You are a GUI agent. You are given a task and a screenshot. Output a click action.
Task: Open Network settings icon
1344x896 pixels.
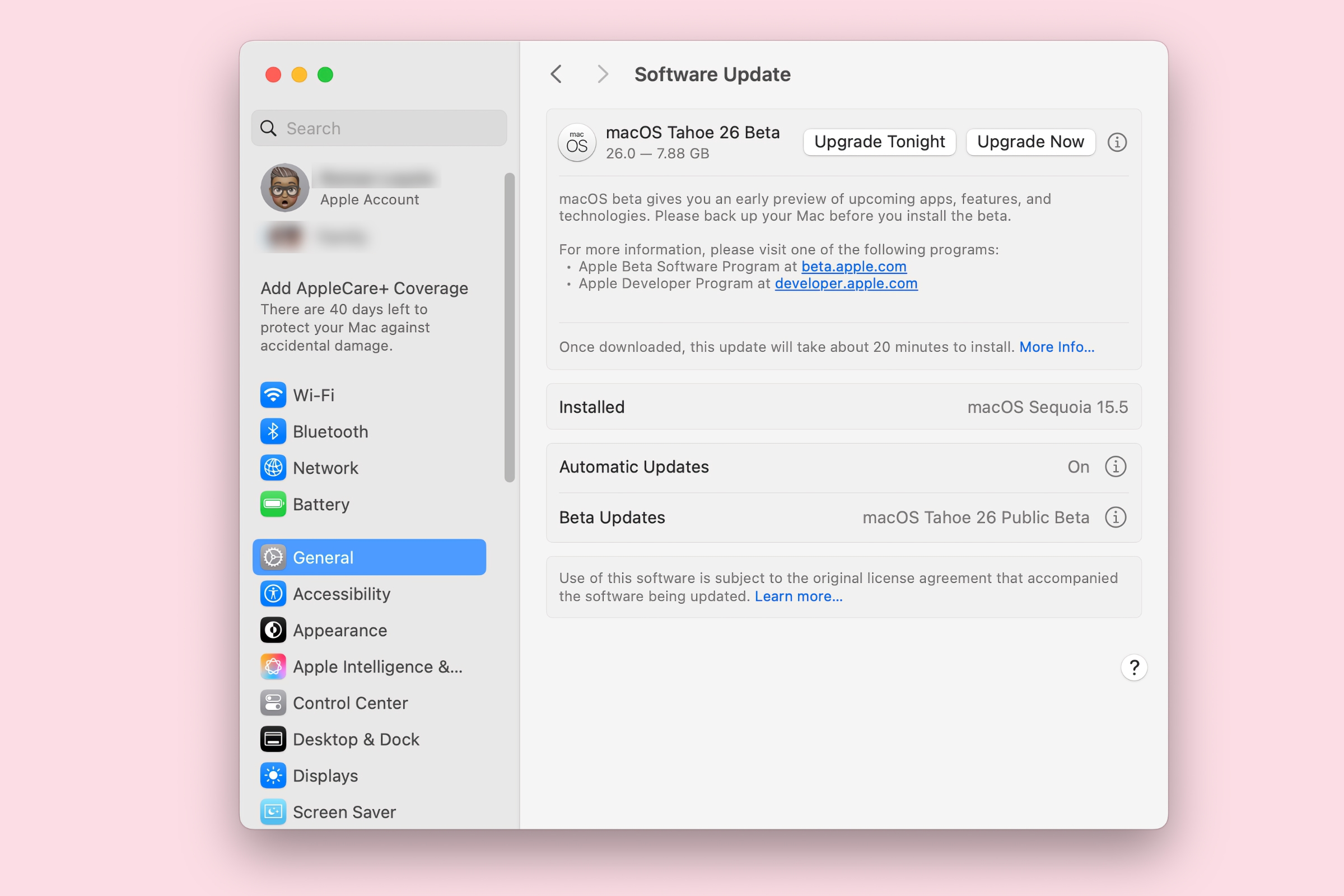pyautogui.click(x=273, y=468)
